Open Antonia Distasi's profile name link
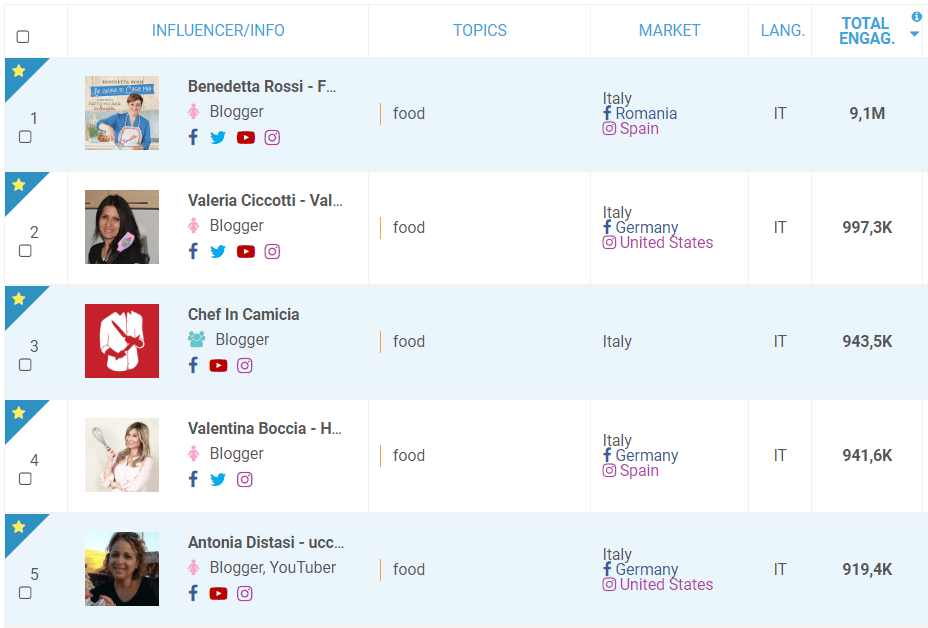Image resolution: width=928 pixels, height=628 pixels. [x=266, y=542]
